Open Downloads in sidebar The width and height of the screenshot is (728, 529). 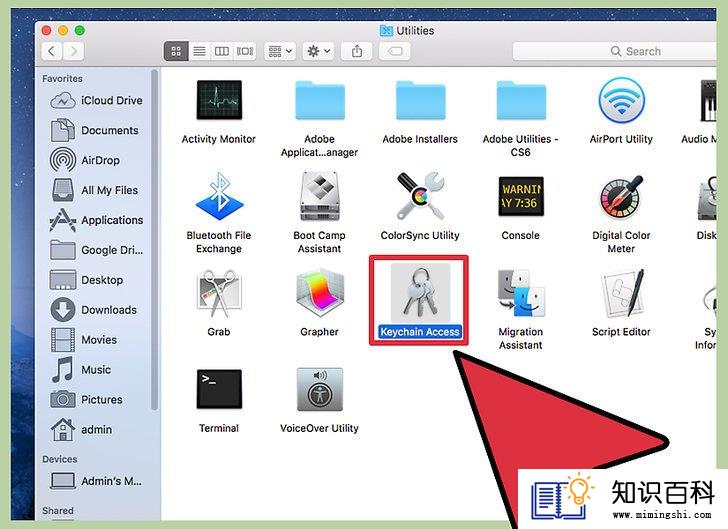pyautogui.click(x=94, y=310)
